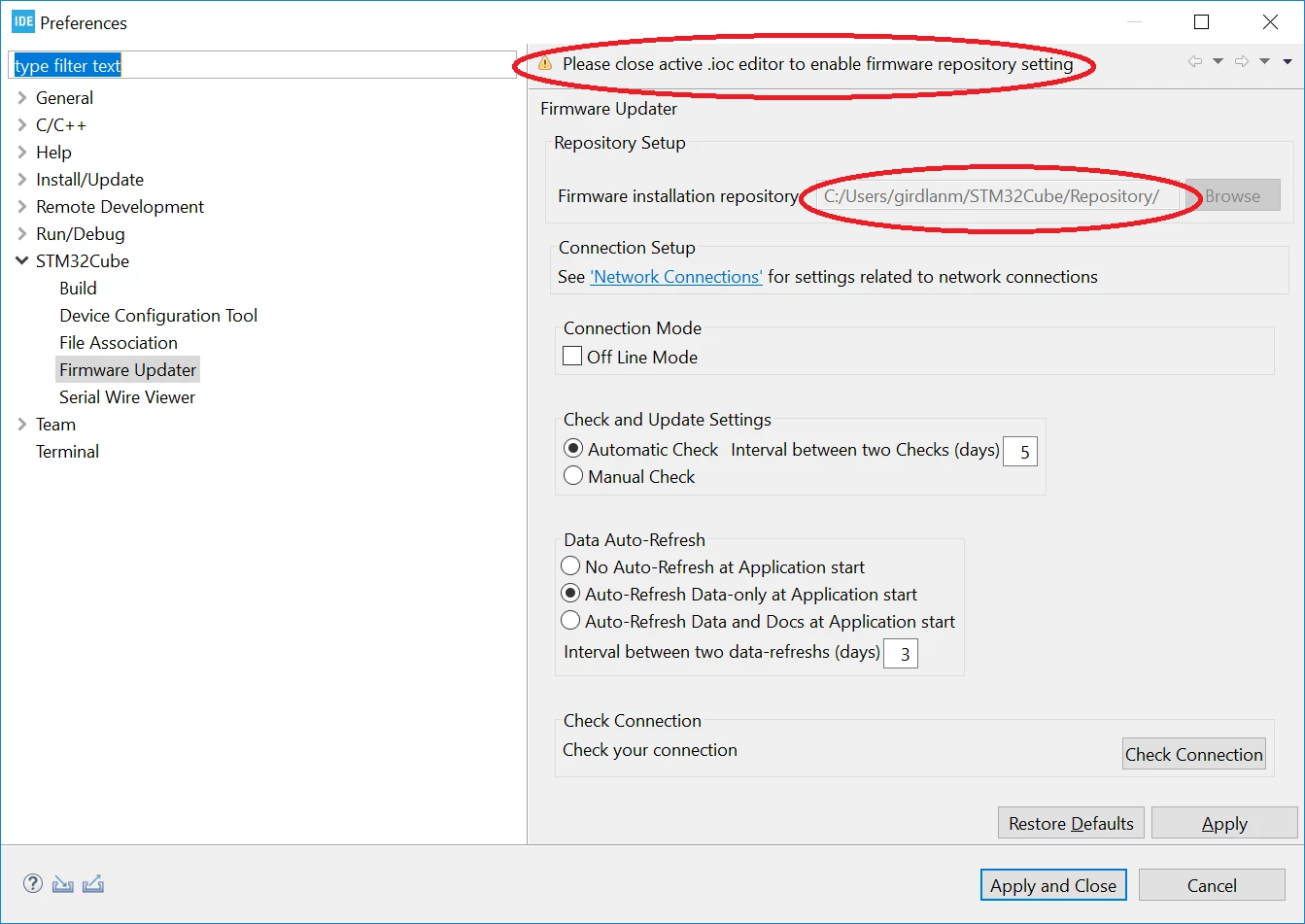
Task: Go forward using the right arrow icon
Action: click(1242, 62)
